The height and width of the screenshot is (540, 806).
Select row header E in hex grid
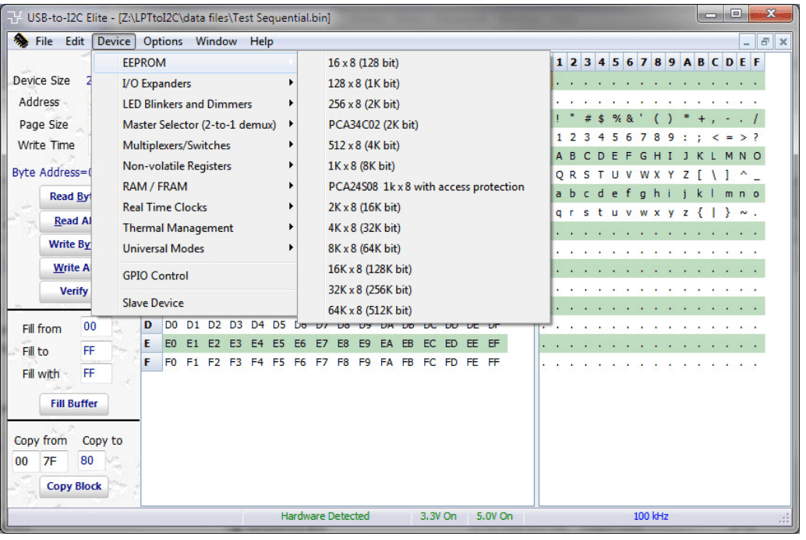click(x=148, y=343)
